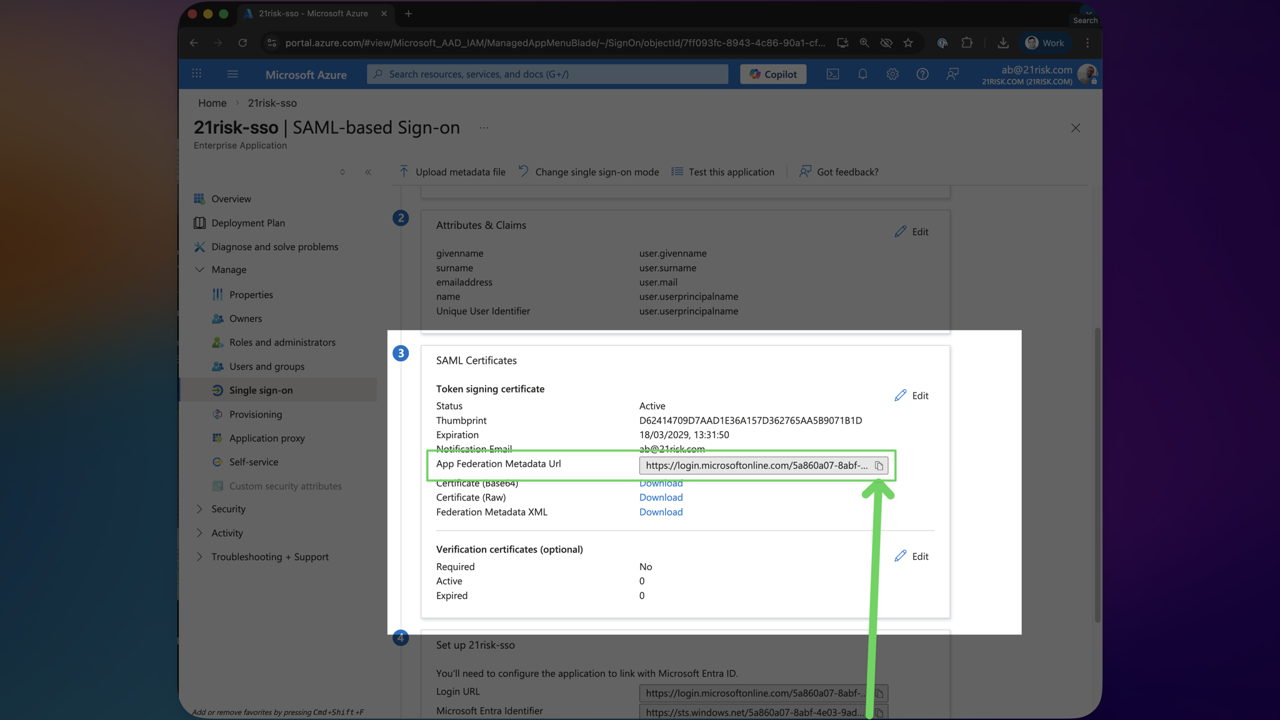Copy the App Federation Metadata Url

pos(880,465)
